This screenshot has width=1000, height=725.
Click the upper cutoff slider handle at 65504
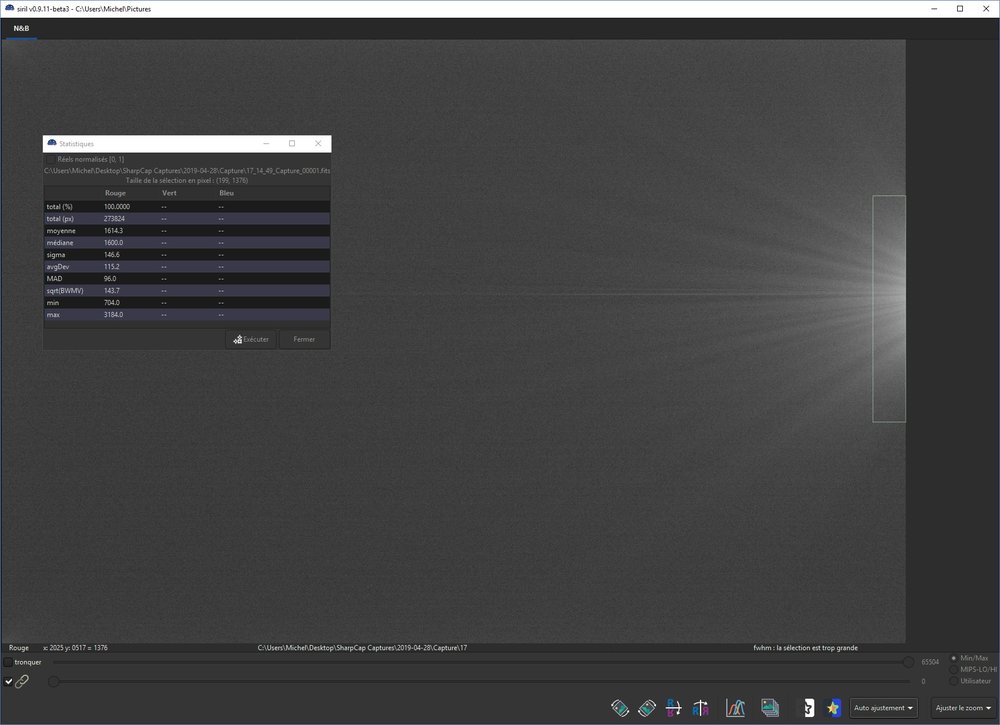[908, 663]
